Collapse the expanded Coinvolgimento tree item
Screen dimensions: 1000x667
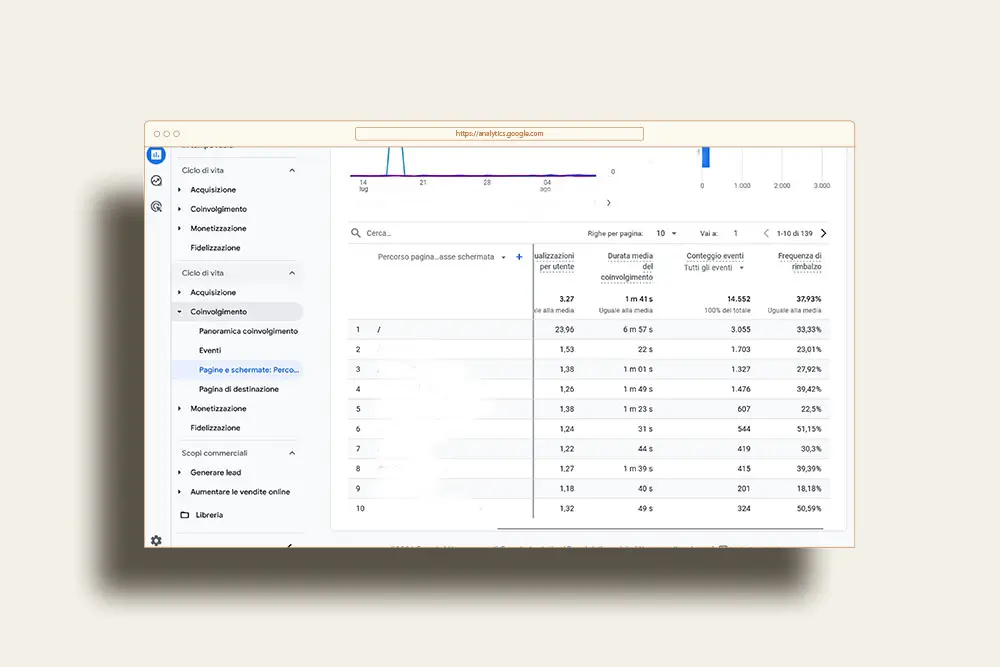179,312
